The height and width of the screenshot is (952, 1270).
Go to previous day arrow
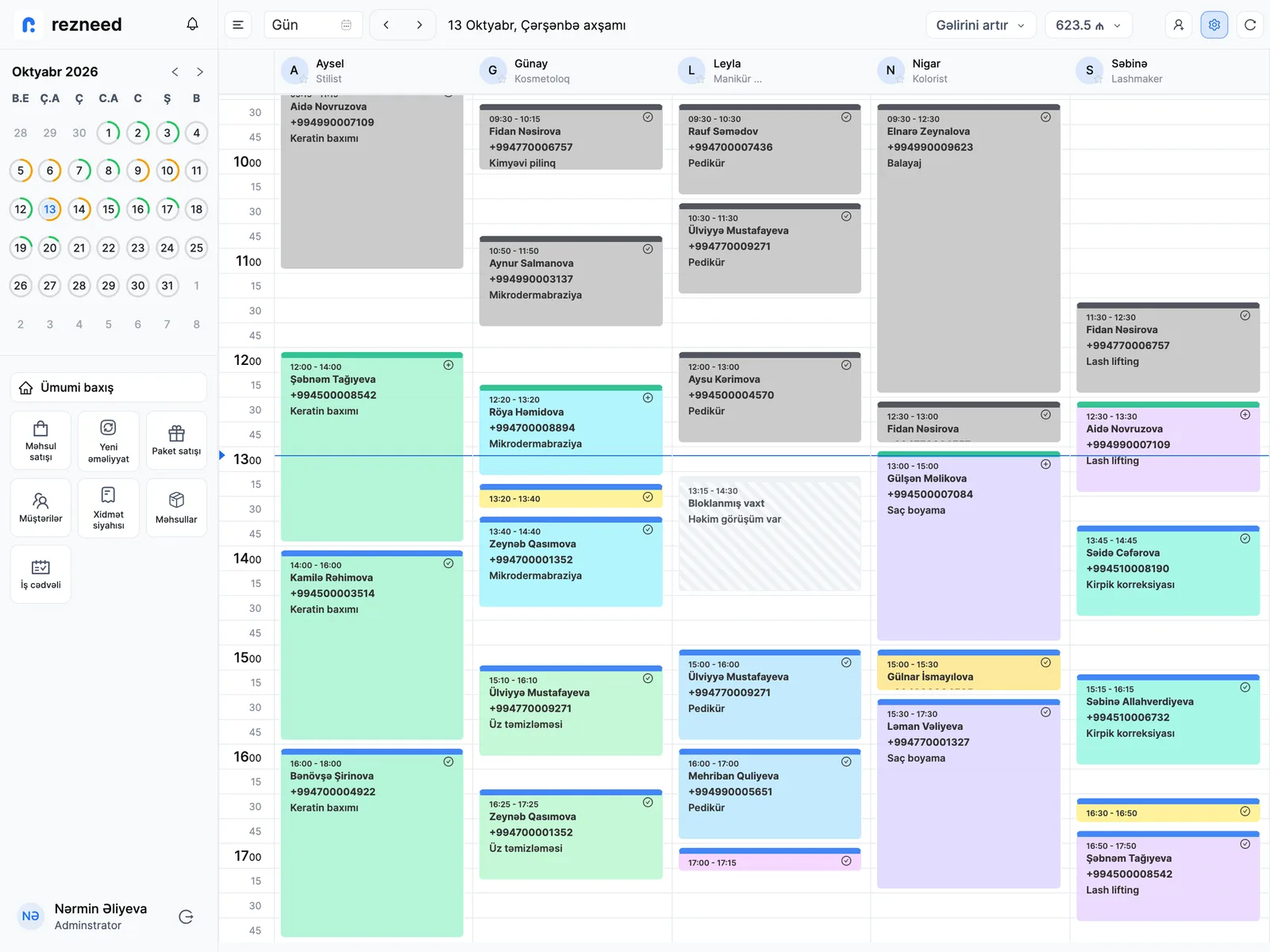click(x=387, y=25)
